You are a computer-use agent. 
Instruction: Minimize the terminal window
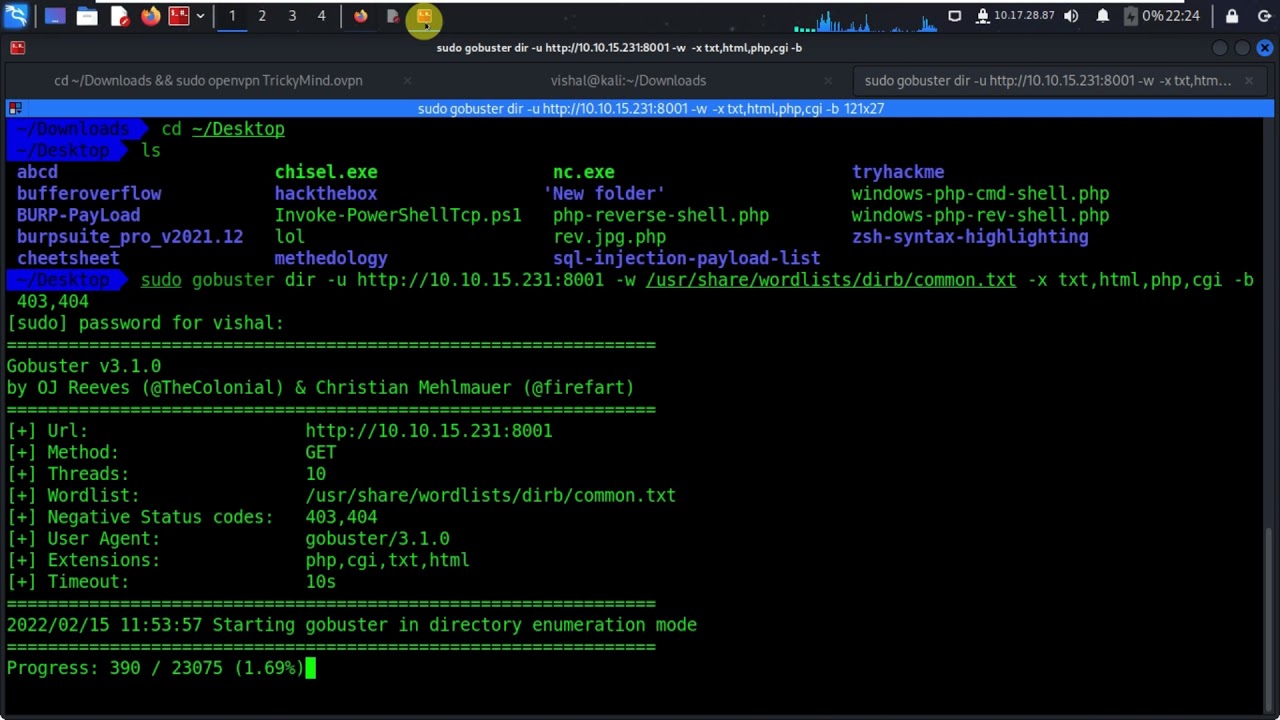1220,48
